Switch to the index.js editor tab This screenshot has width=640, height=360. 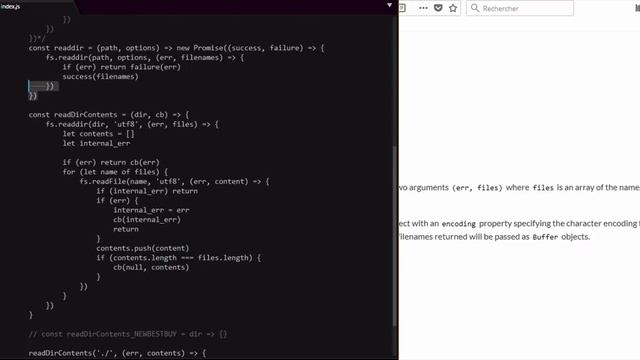point(11,6)
